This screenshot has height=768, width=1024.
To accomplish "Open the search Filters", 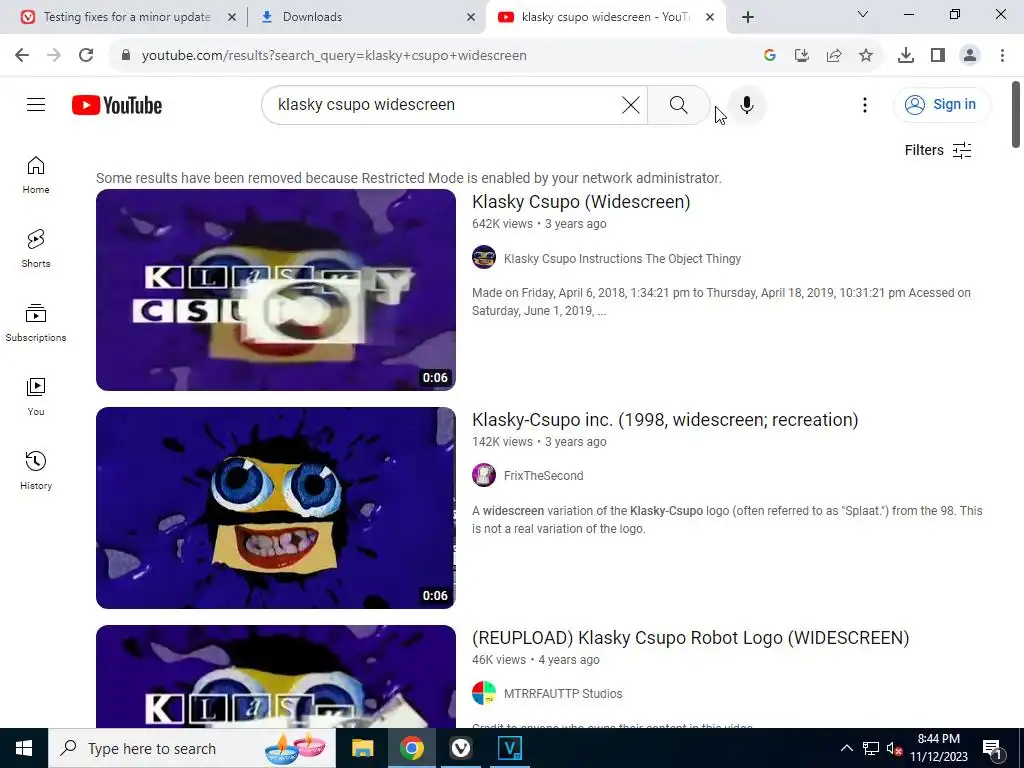I will coord(938,150).
